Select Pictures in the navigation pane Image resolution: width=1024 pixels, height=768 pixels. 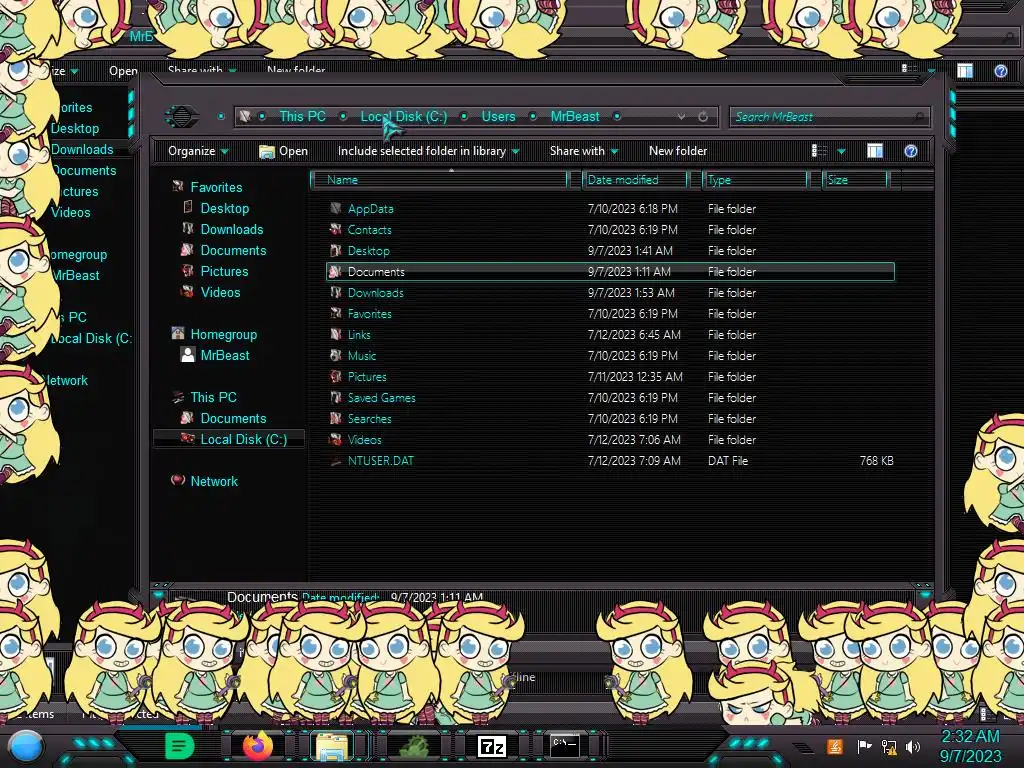pos(224,271)
